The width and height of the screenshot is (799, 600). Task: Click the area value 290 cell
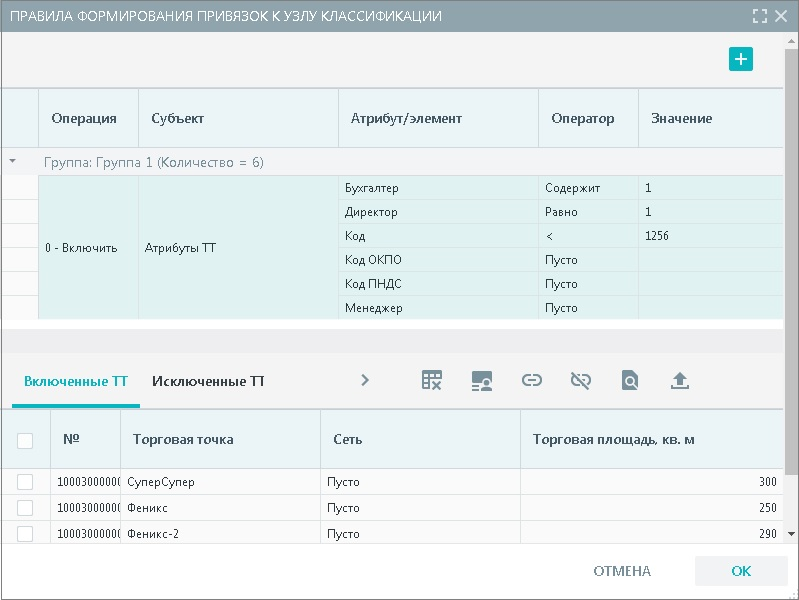(652, 534)
